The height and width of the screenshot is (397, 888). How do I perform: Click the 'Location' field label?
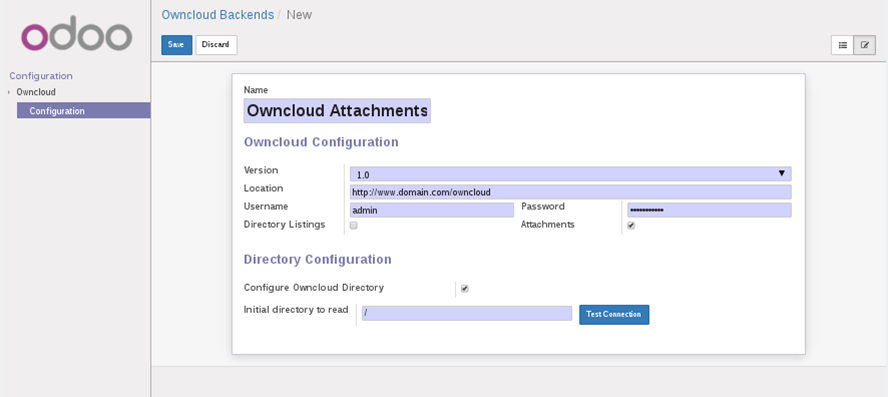(x=263, y=188)
